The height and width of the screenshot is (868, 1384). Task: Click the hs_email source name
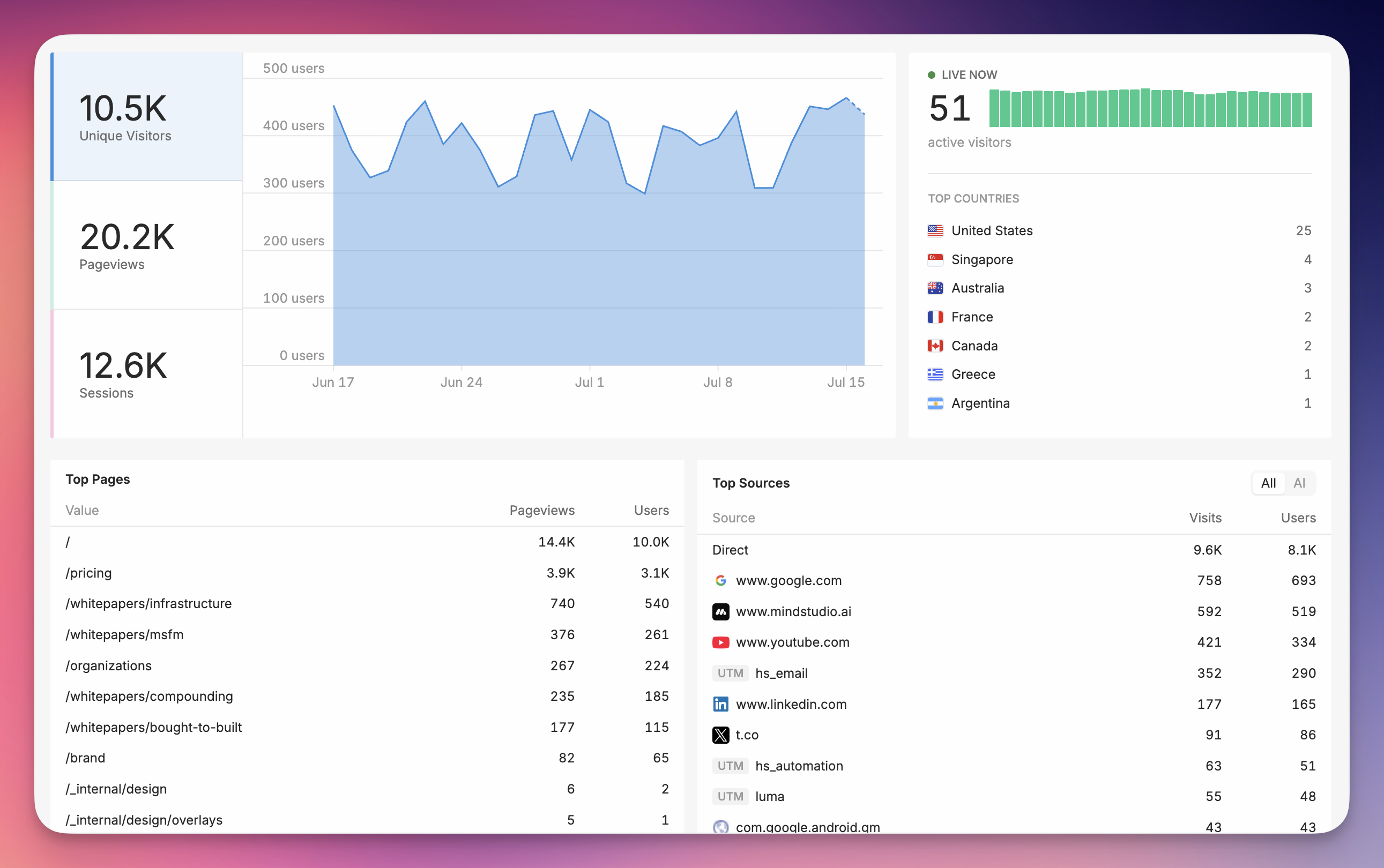point(781,673)
